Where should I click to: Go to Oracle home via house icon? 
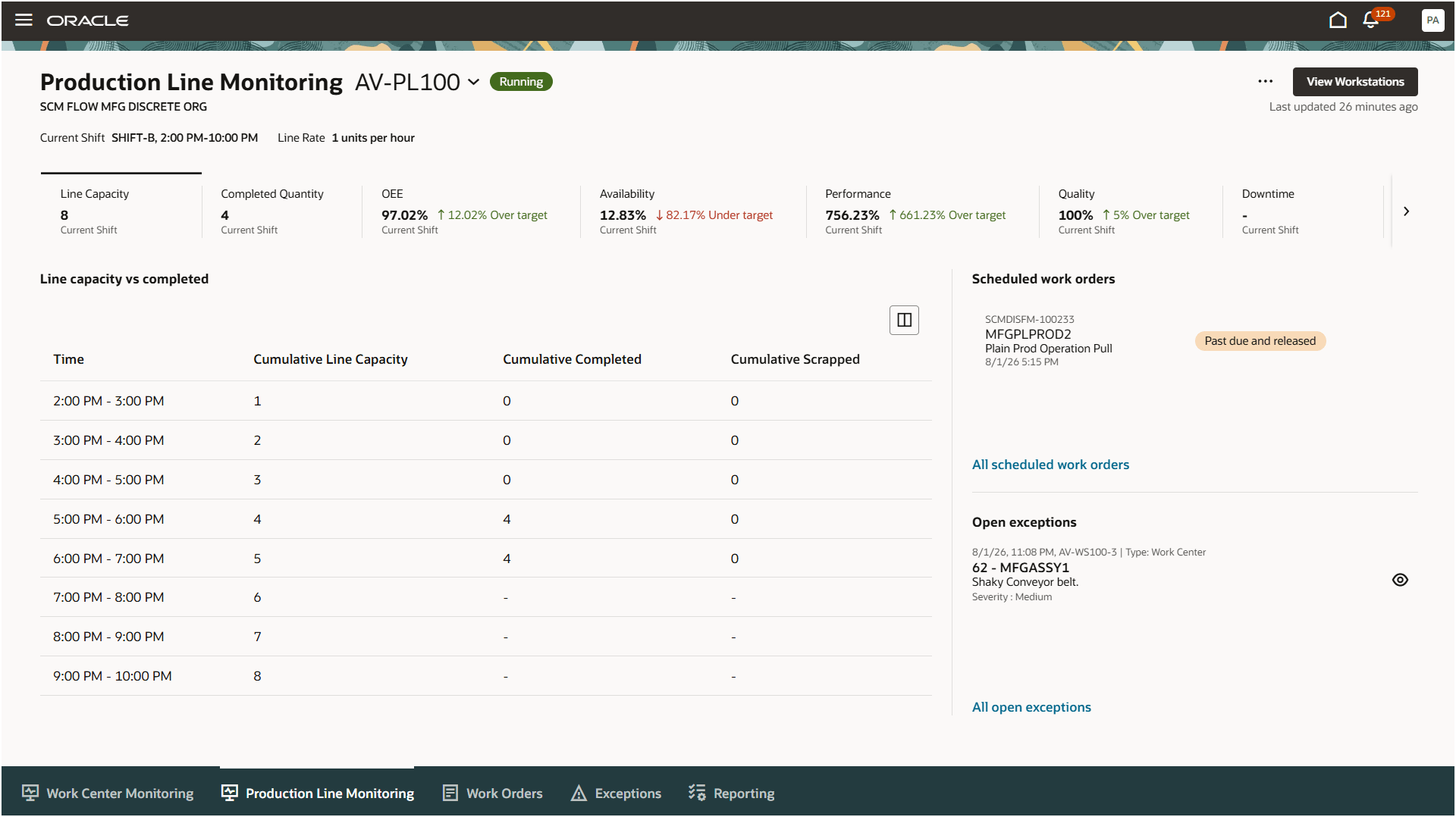coord(1338,20)
